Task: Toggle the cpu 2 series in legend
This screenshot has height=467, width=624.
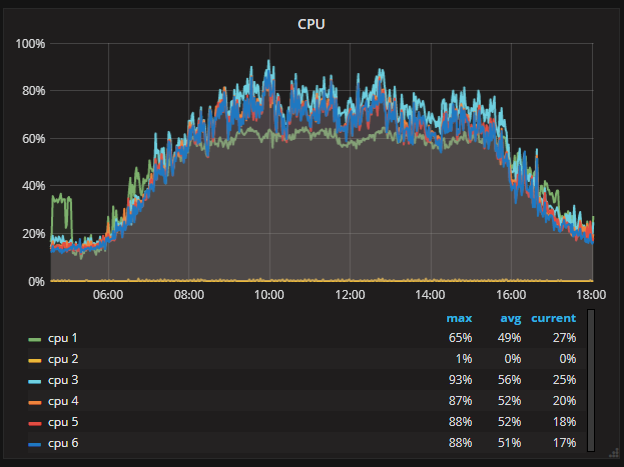Action: click(x=62, y=359)
